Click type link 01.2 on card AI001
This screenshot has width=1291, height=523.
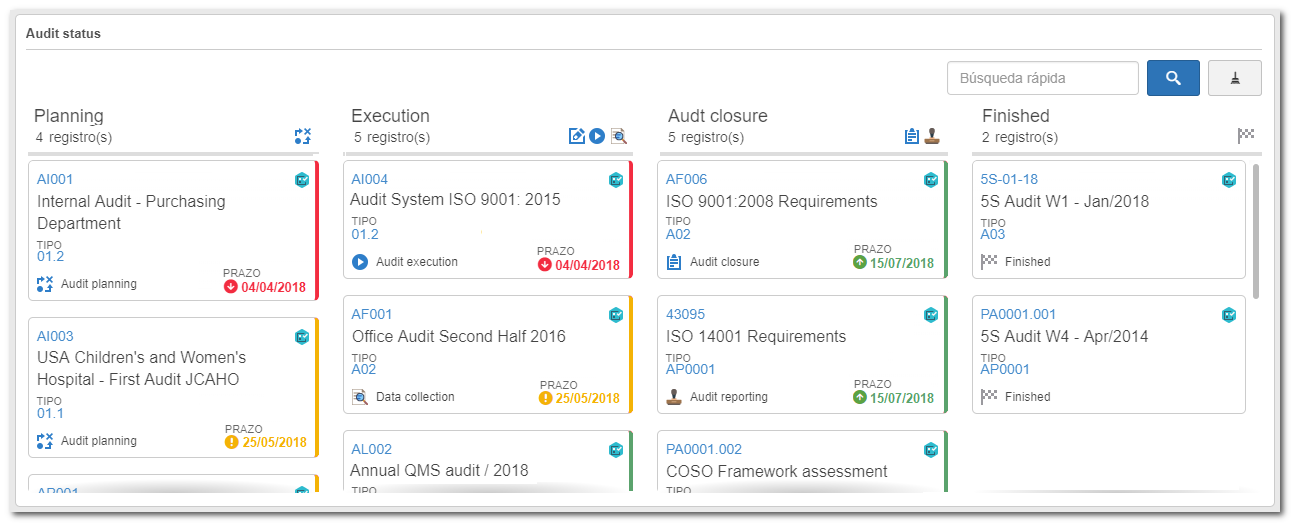click(x=50, y=257)
